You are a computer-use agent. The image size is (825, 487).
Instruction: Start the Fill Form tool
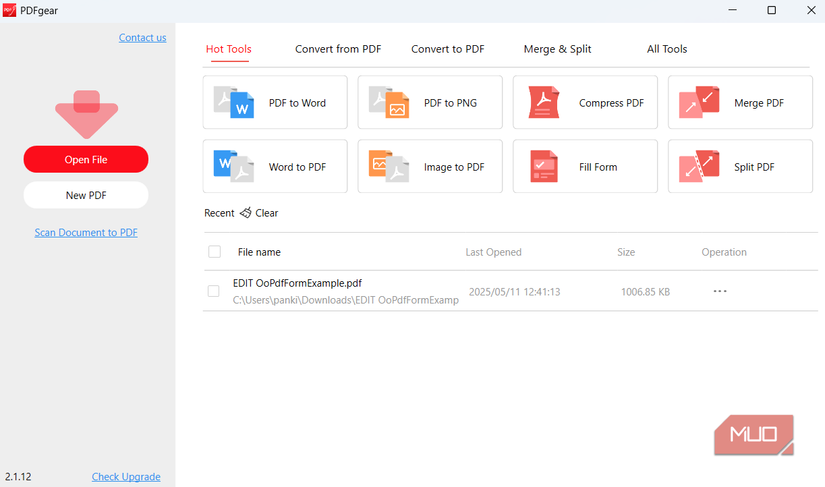pos(585,166)
